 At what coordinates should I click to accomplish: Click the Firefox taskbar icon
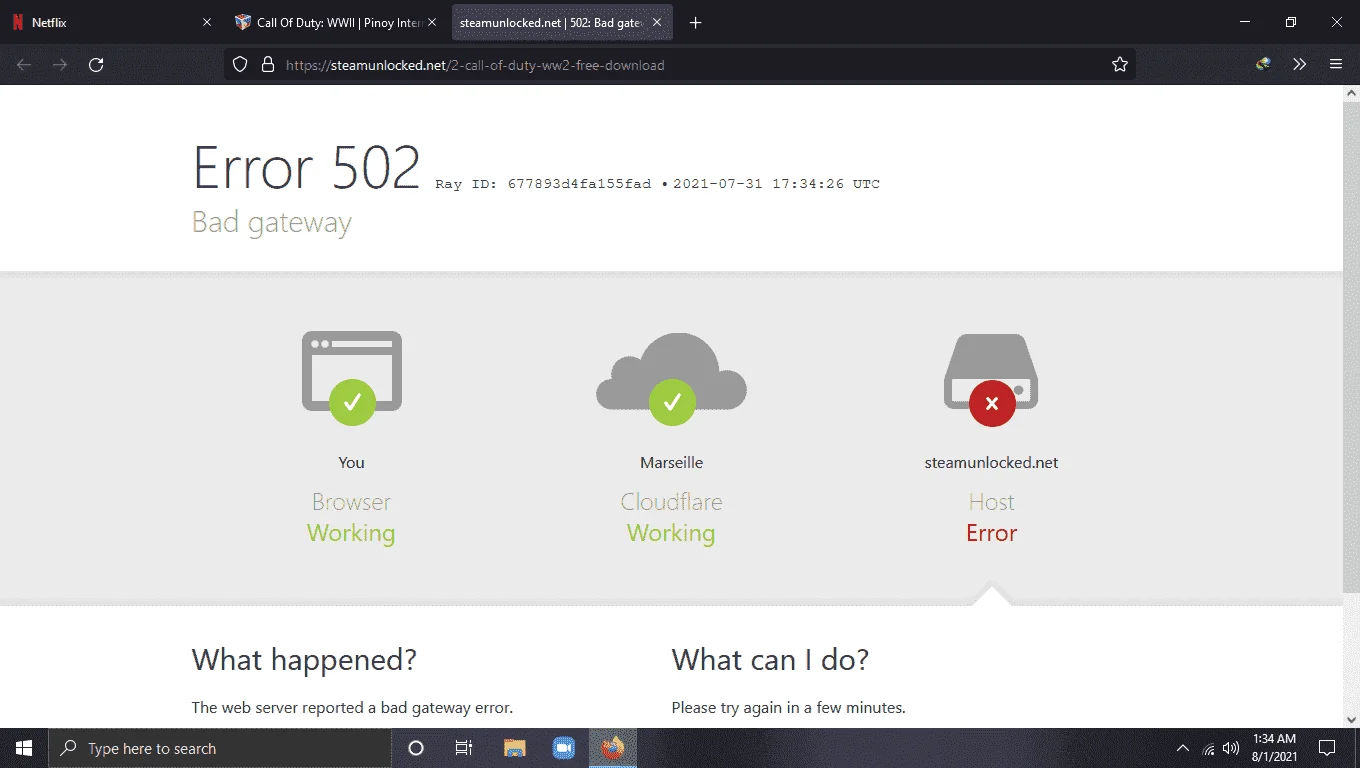point(613,748)
